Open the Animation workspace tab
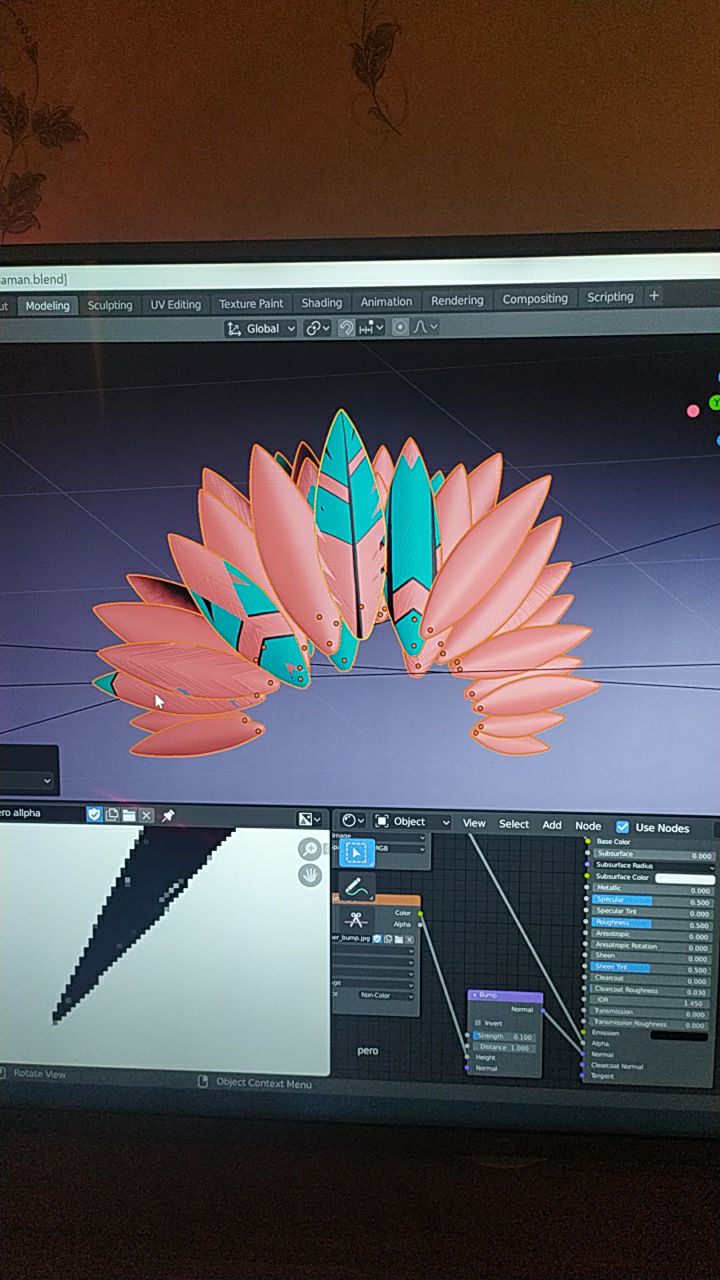This screenshot has height=1280, width=720. (386, 301)
